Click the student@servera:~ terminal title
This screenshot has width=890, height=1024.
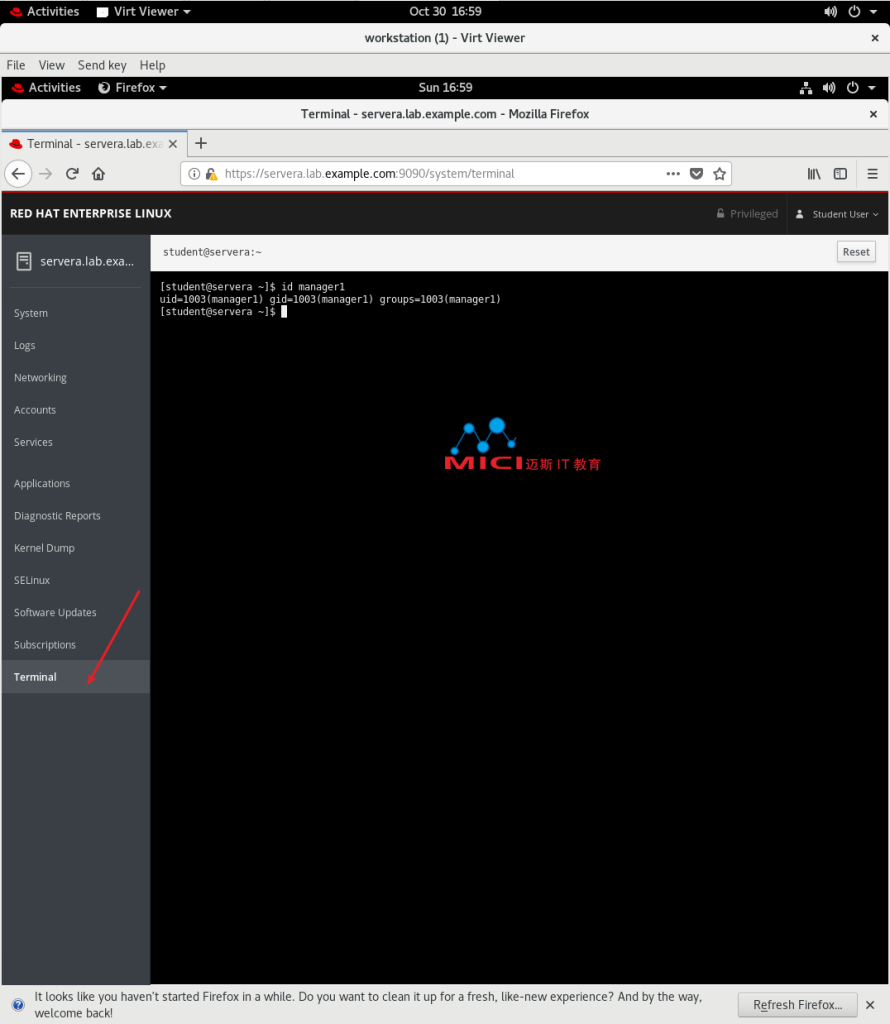coord(212,252)
